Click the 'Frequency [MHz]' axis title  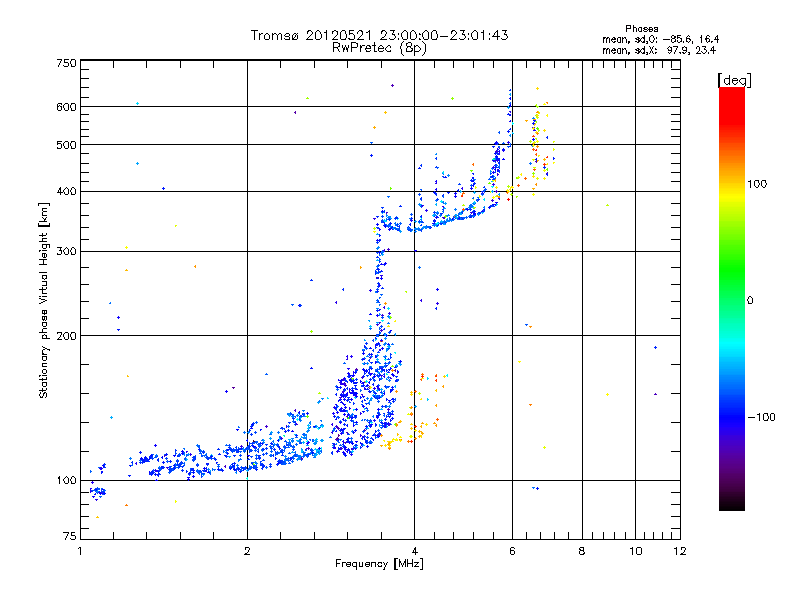[379, 564]
